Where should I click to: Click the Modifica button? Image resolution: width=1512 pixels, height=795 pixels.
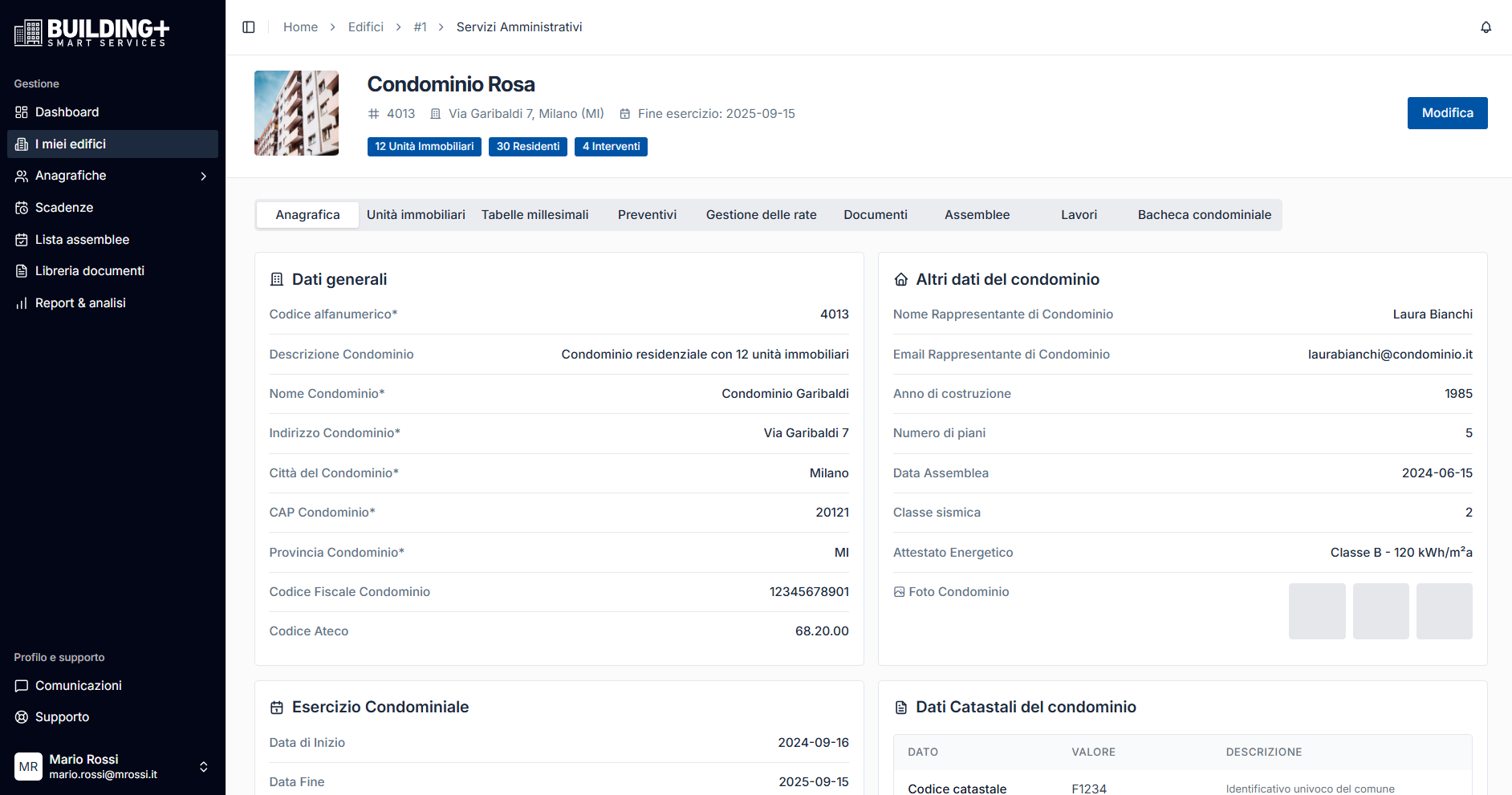pyautogui.click(x=1446, y=113)
